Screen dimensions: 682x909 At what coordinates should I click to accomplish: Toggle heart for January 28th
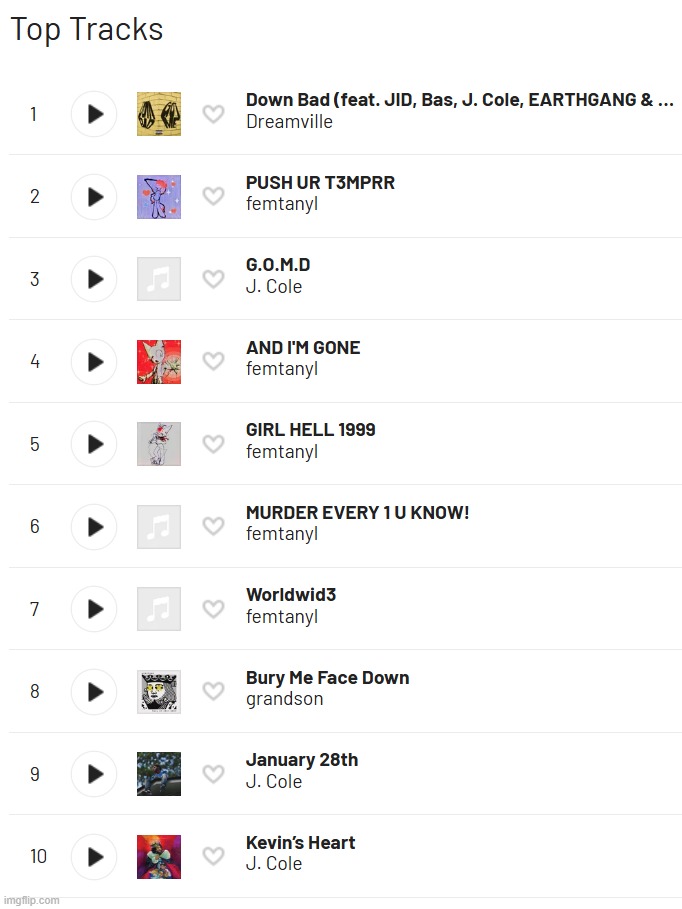click(213, 773)
